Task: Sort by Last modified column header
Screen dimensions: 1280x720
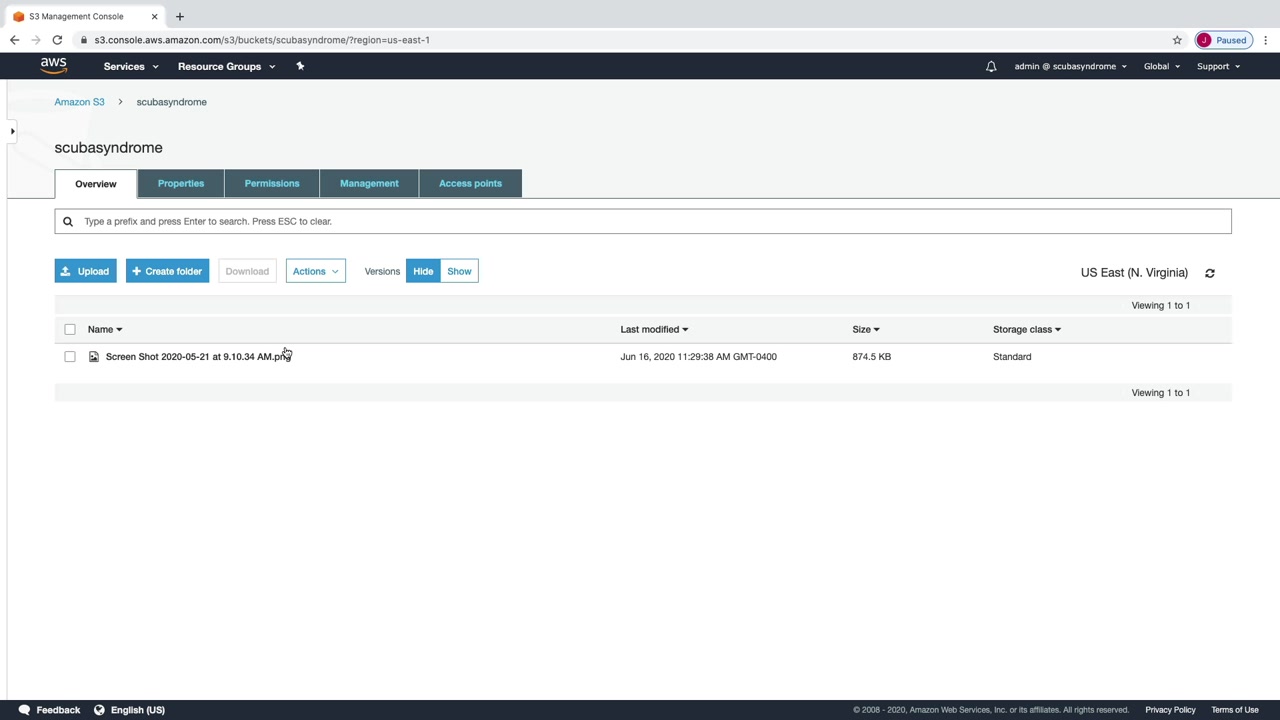Action: pyautogui.click(x=654, y=329)
